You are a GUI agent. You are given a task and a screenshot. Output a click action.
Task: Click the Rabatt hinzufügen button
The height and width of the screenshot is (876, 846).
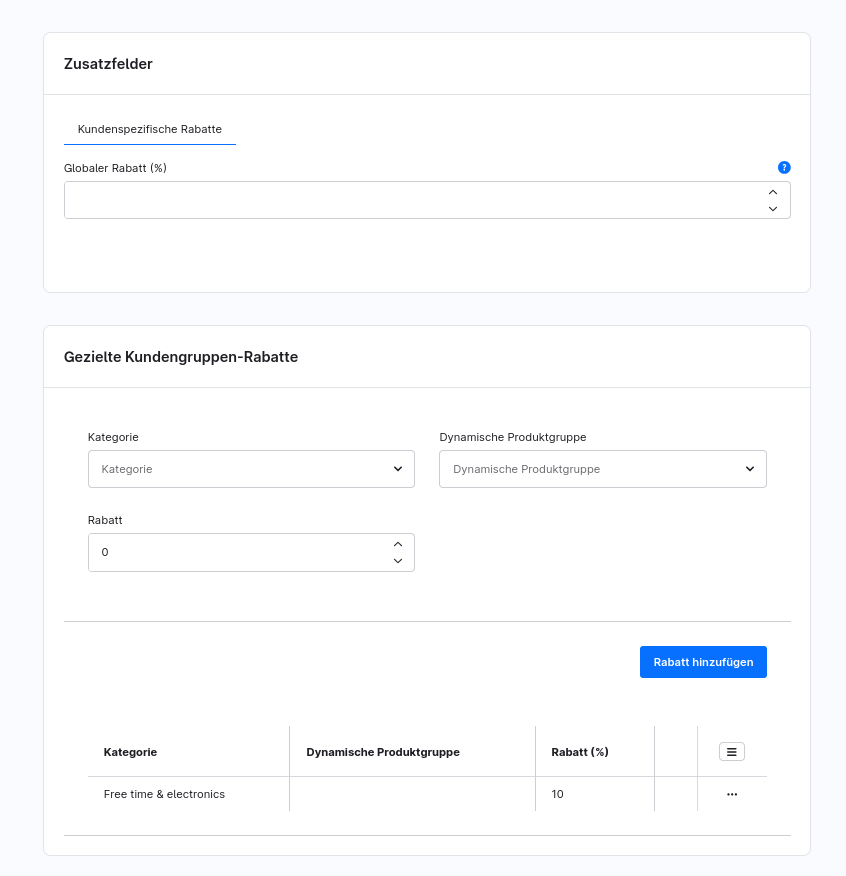coord(703,662)
